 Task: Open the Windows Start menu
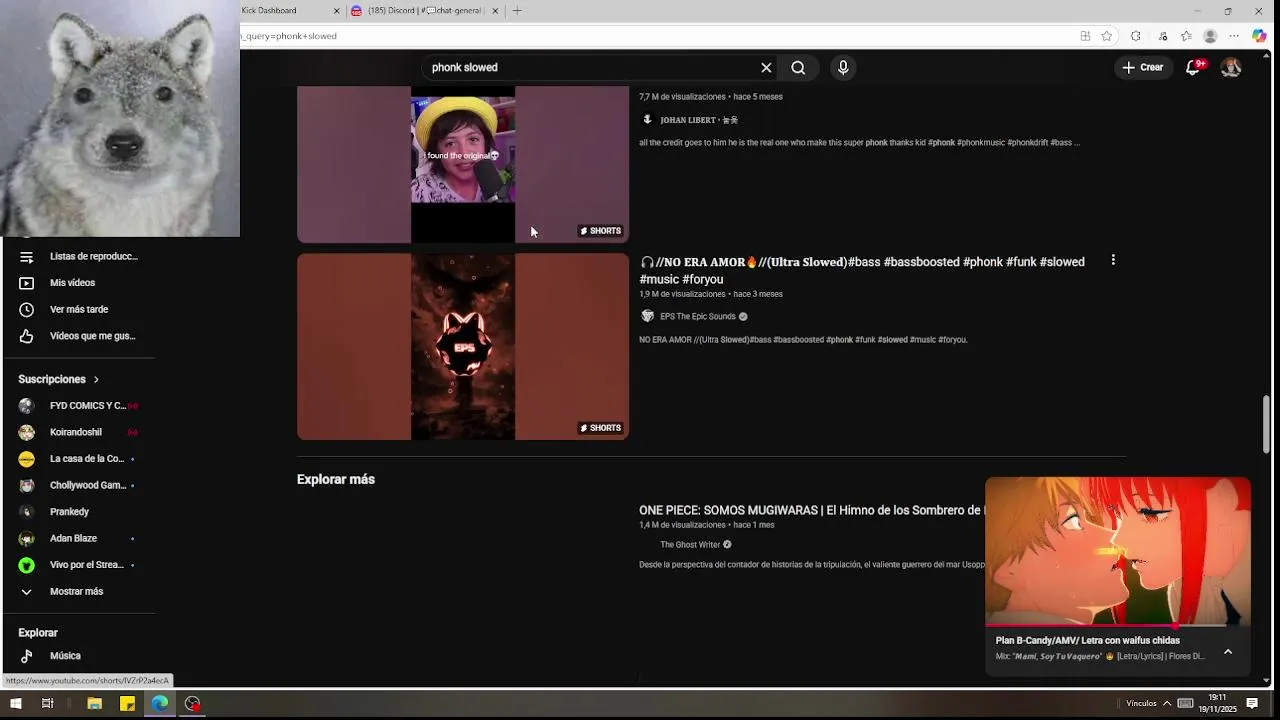click(16, 704)
